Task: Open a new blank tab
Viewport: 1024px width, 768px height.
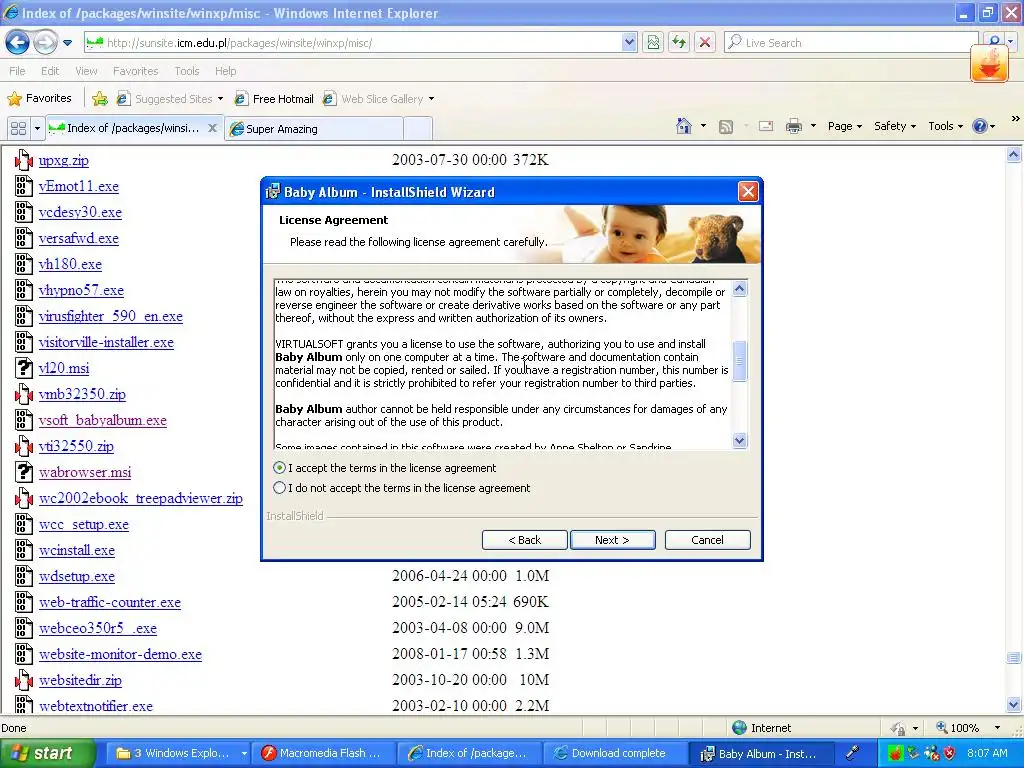Action: coord(418,128)
